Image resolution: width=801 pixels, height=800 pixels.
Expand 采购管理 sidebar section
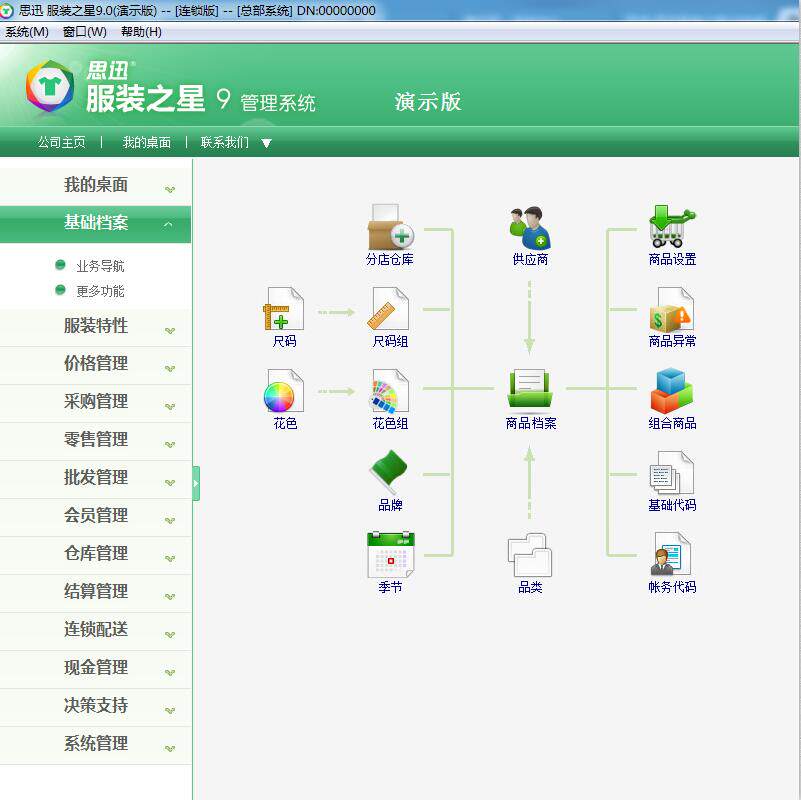tap(96, 402)
